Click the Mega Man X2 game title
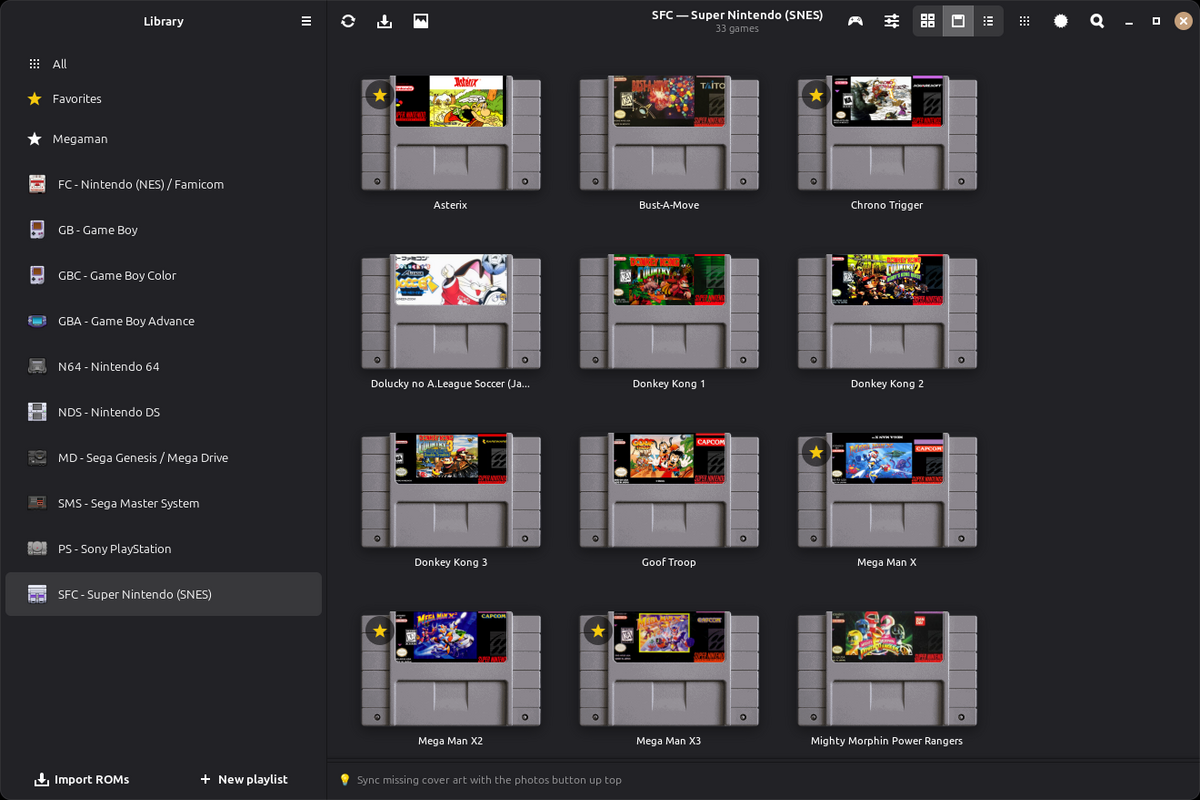Screen dimensions: 1200x800 click(451, 741)
